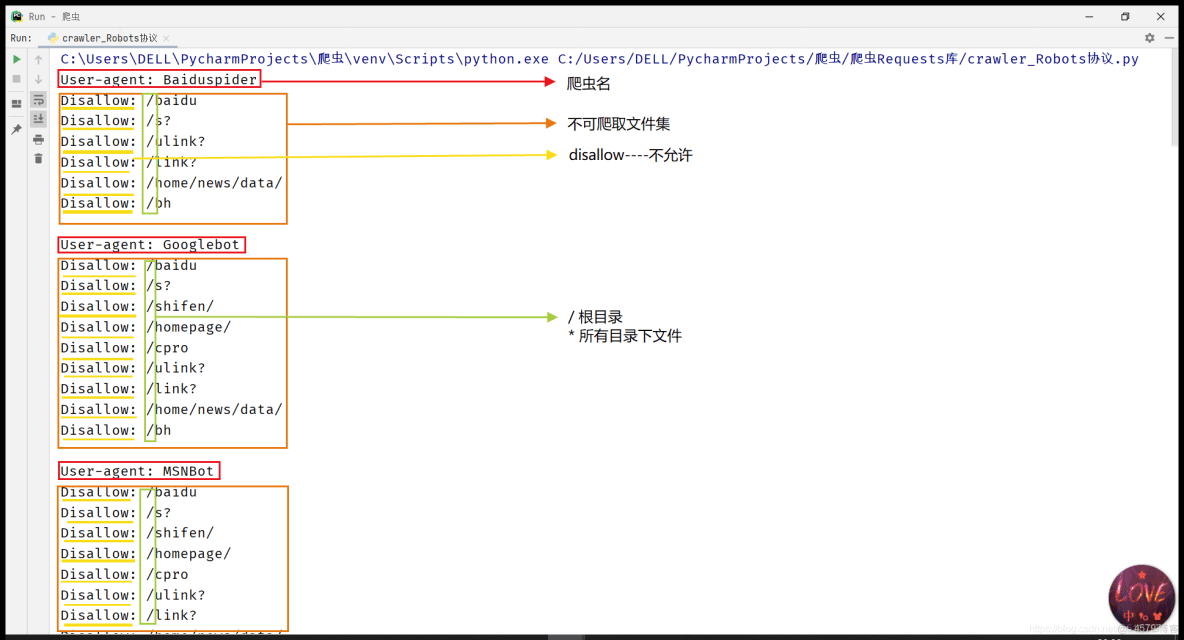Jump up the stack trace with the up arrow
The height and width of the screenshot is (640, 1184).
[39, 59]
